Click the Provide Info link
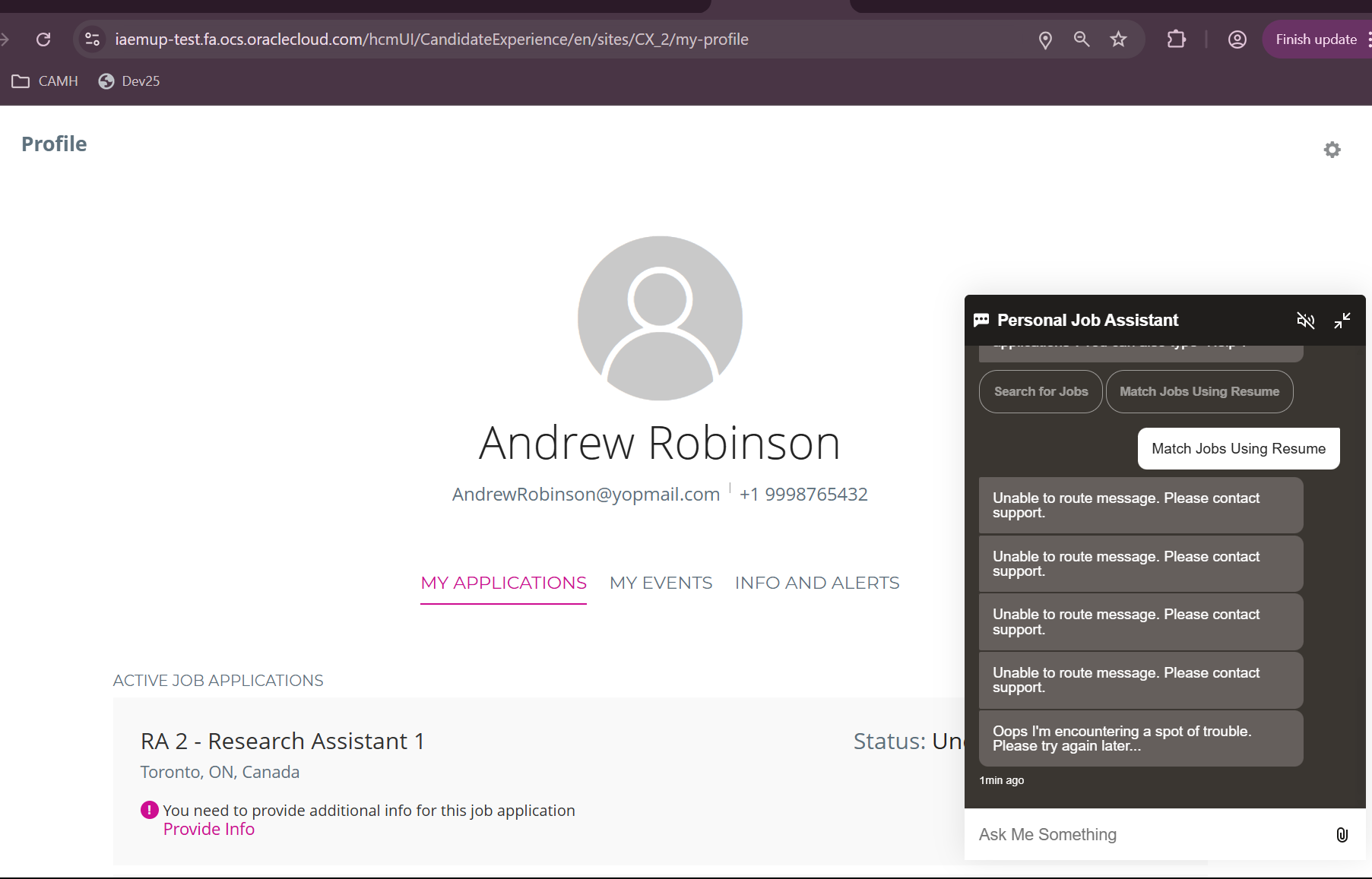Viewport: 1372px width, 879px height. [209, 829]
